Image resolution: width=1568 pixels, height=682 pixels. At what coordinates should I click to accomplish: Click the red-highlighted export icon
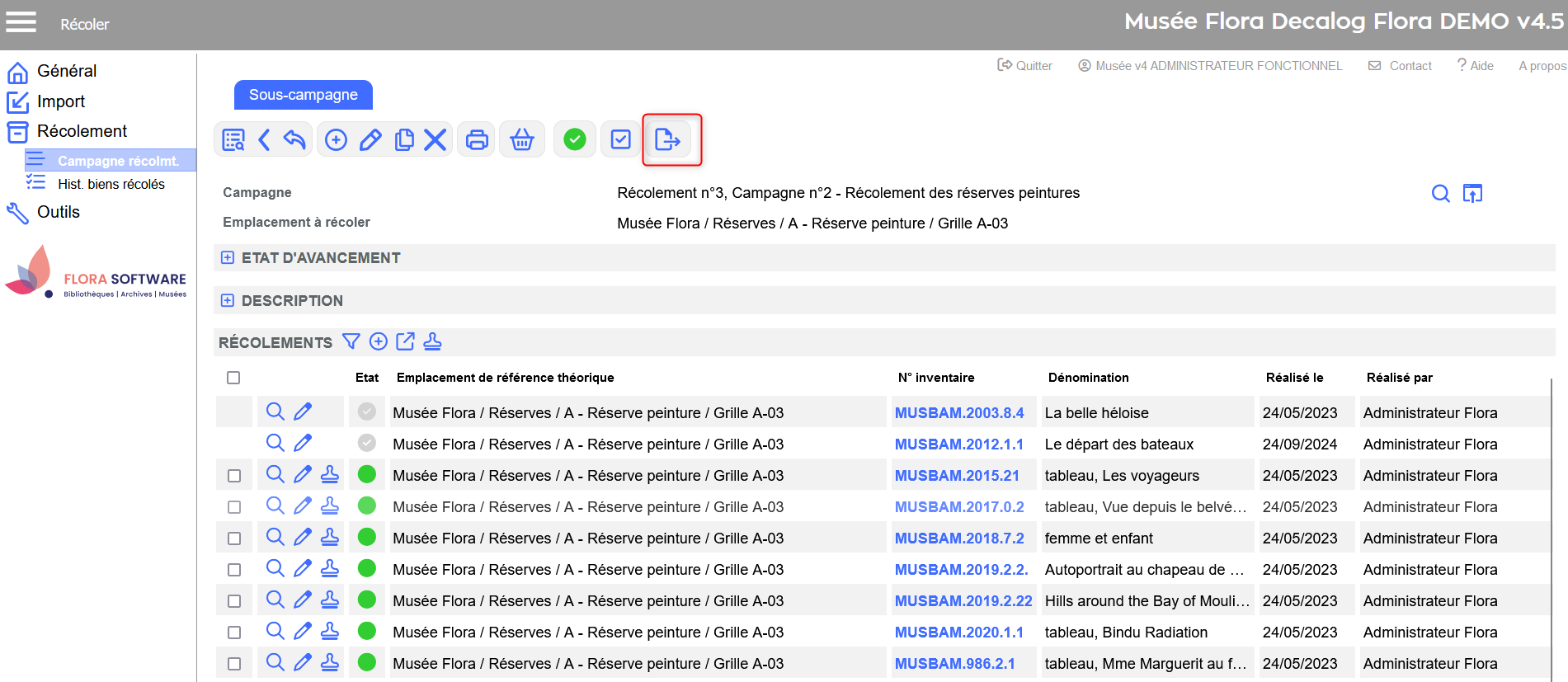pyautogui.click(x=666, y=139)
